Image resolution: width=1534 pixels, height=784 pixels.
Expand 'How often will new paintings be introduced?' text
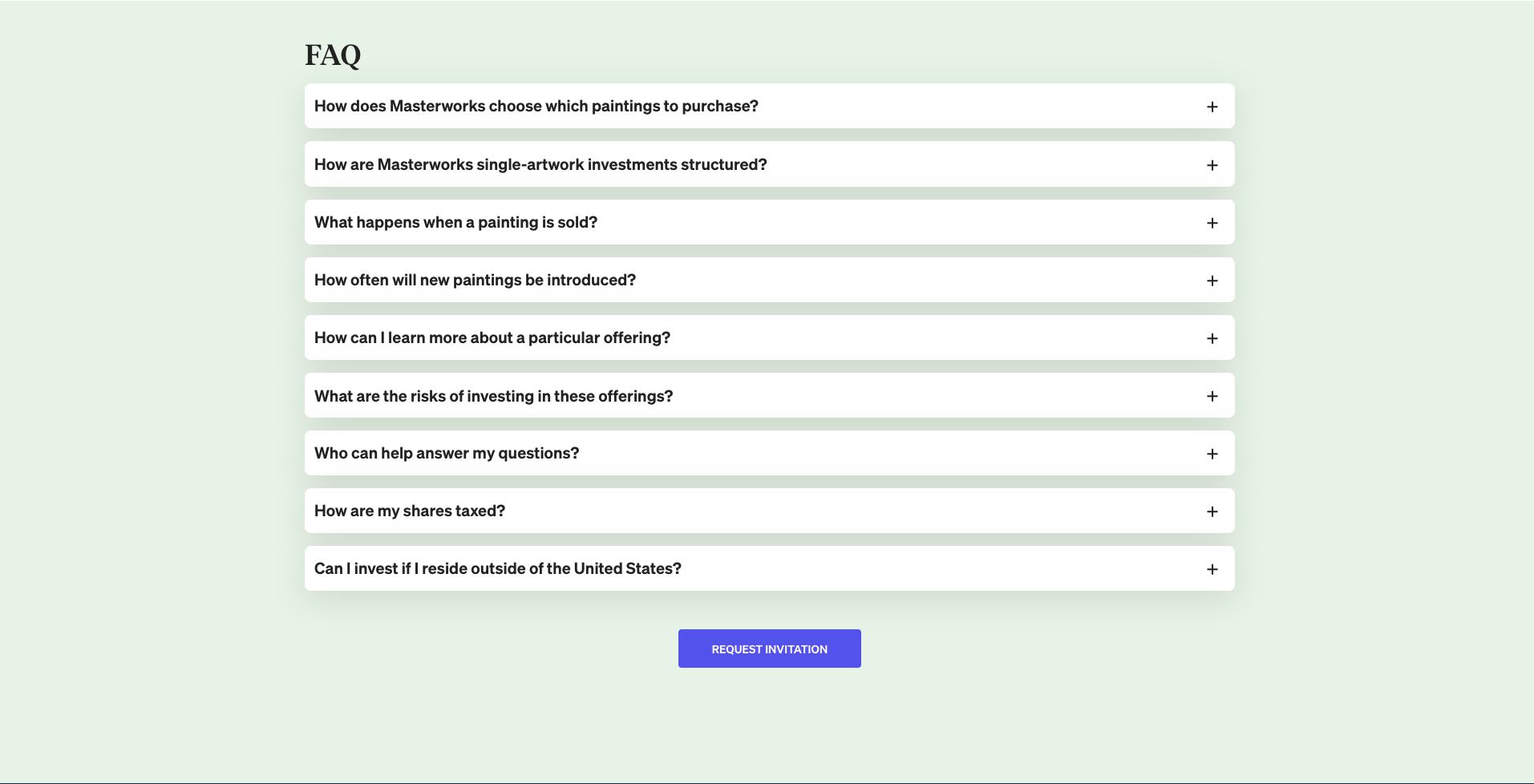pyautogui.click(x=475, y=281)
